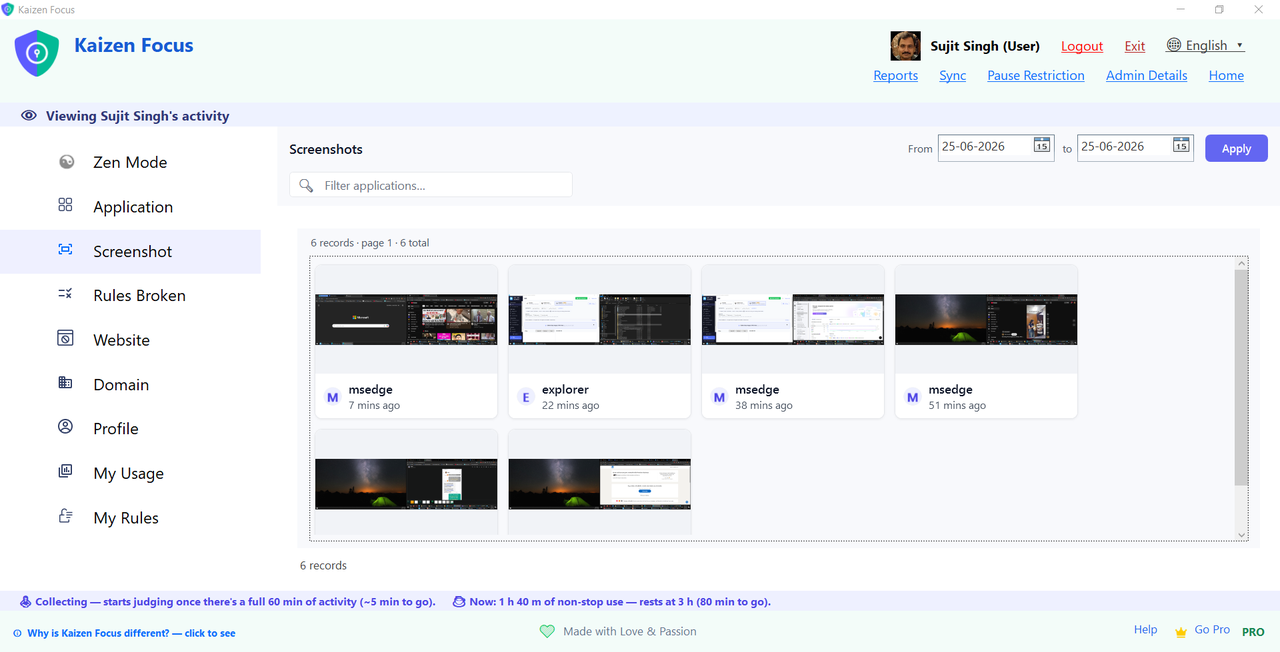
Task: Click Why is Kaizen Focus different link
Action: point(131,633)
